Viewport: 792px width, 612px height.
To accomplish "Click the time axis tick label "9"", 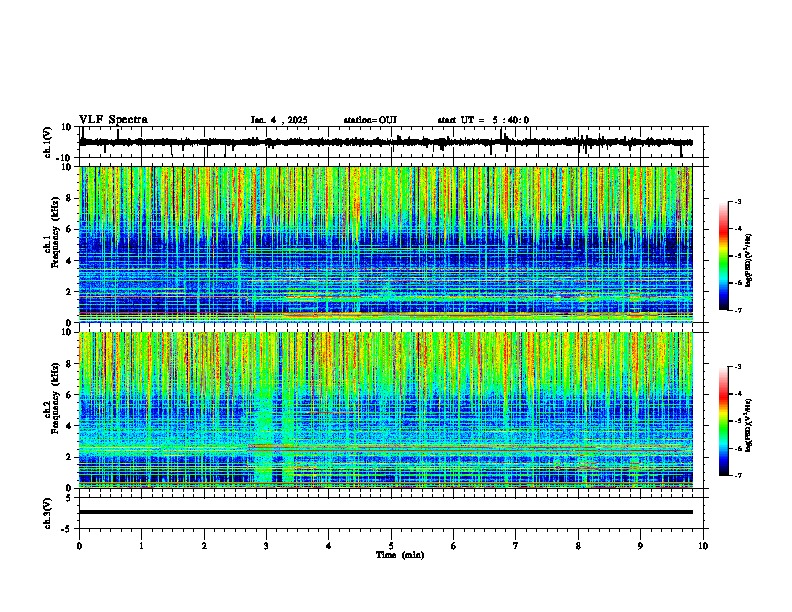I will 640,545.
